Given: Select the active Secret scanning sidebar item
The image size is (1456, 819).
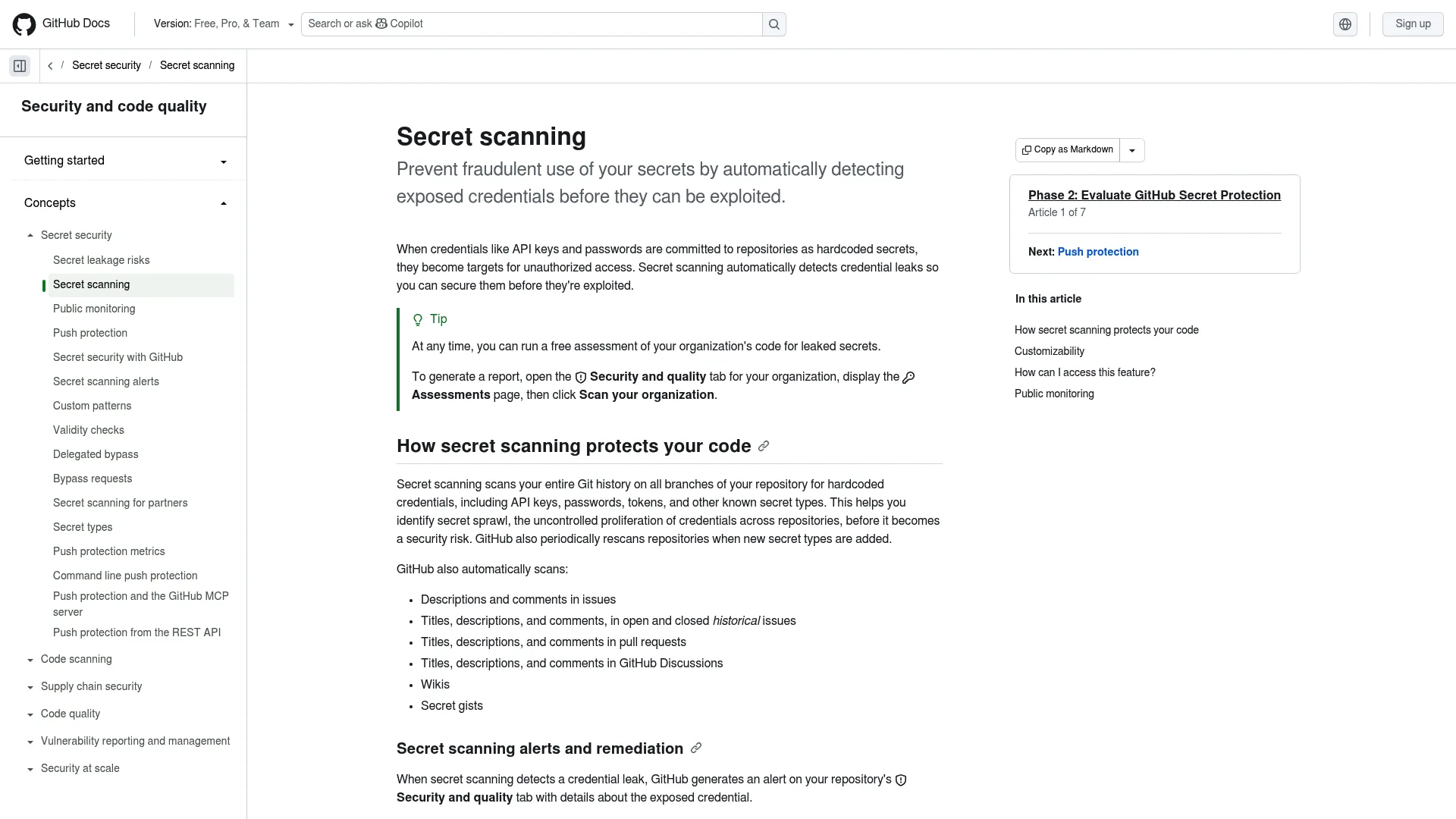Looking at the screenshot, I should (141, 285).
